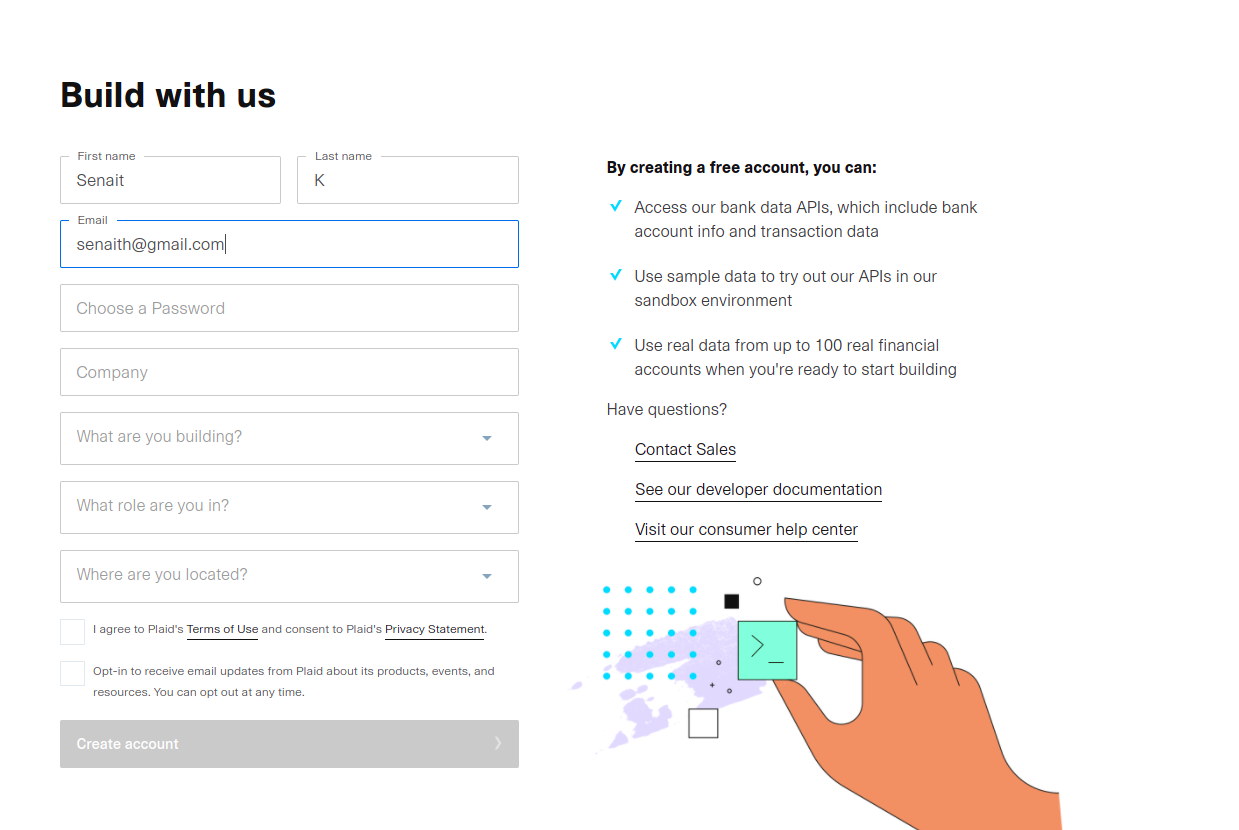Open the 'What are you building?' dropdown

click(289, 438)
